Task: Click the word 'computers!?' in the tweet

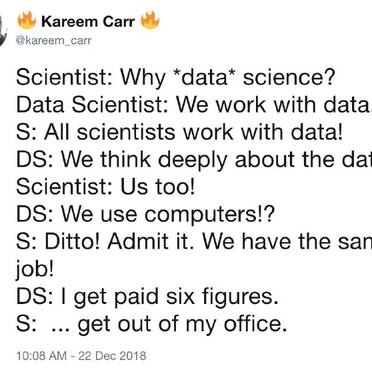Action: tap(210, 215)
